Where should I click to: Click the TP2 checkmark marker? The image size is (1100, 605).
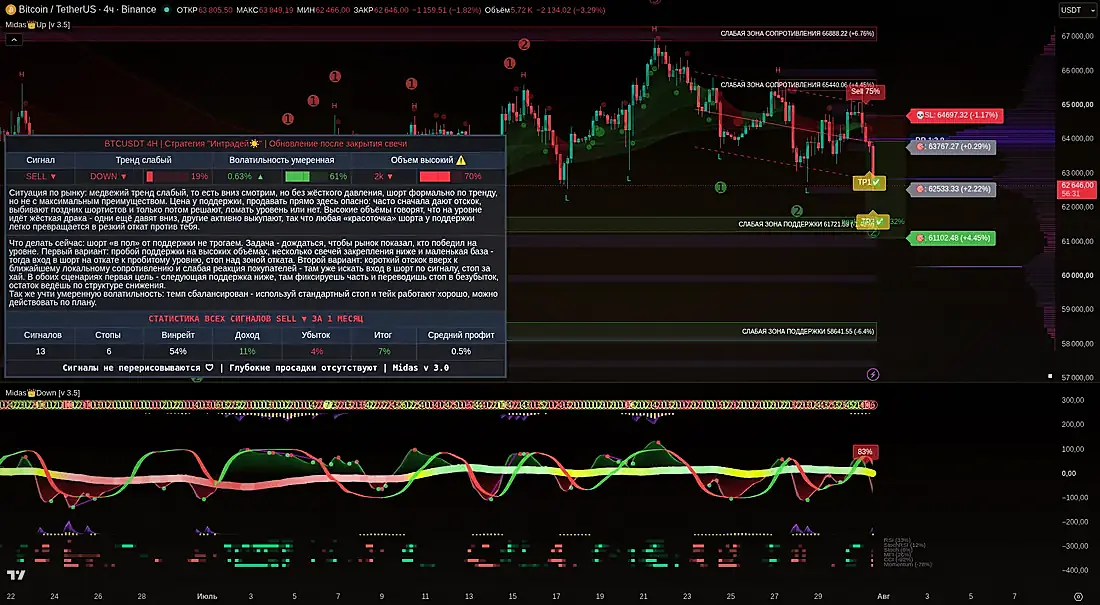(872, 221)
